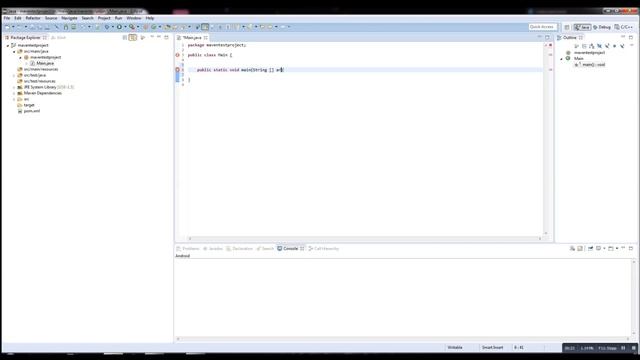Switch to the Java perspective

582,27
